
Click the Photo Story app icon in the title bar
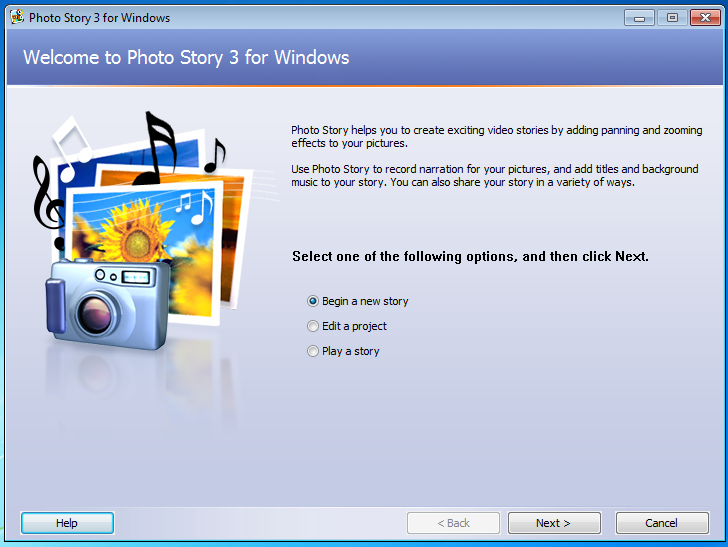click(17, 17)
